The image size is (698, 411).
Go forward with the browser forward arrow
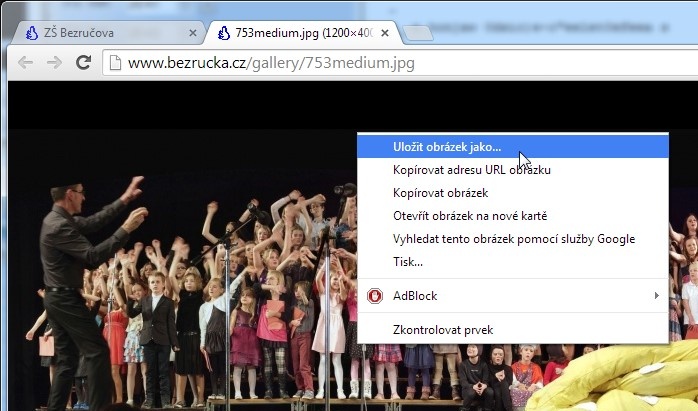click(54, 63)
